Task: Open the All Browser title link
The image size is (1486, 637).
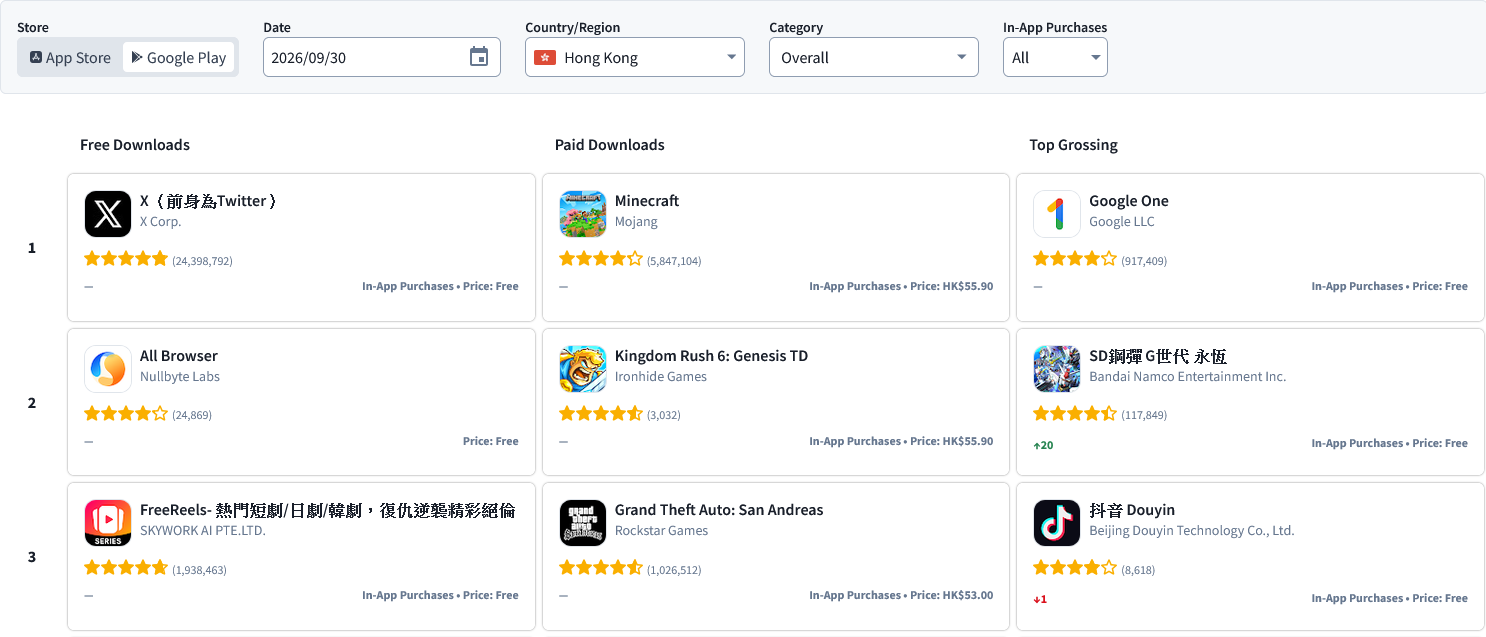Action: click(x=179, y=356)
